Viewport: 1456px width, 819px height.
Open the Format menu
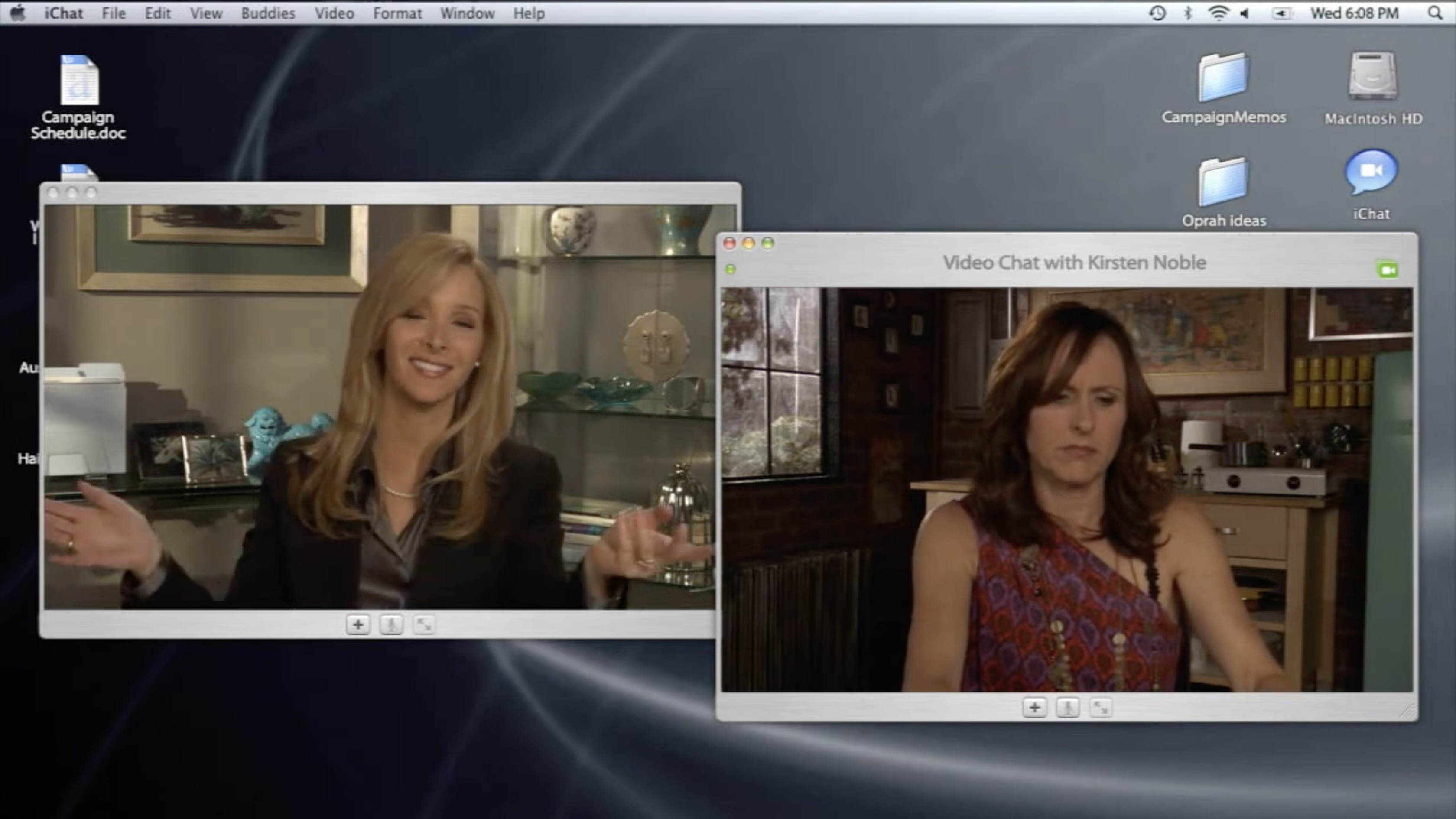pos(397,13)
